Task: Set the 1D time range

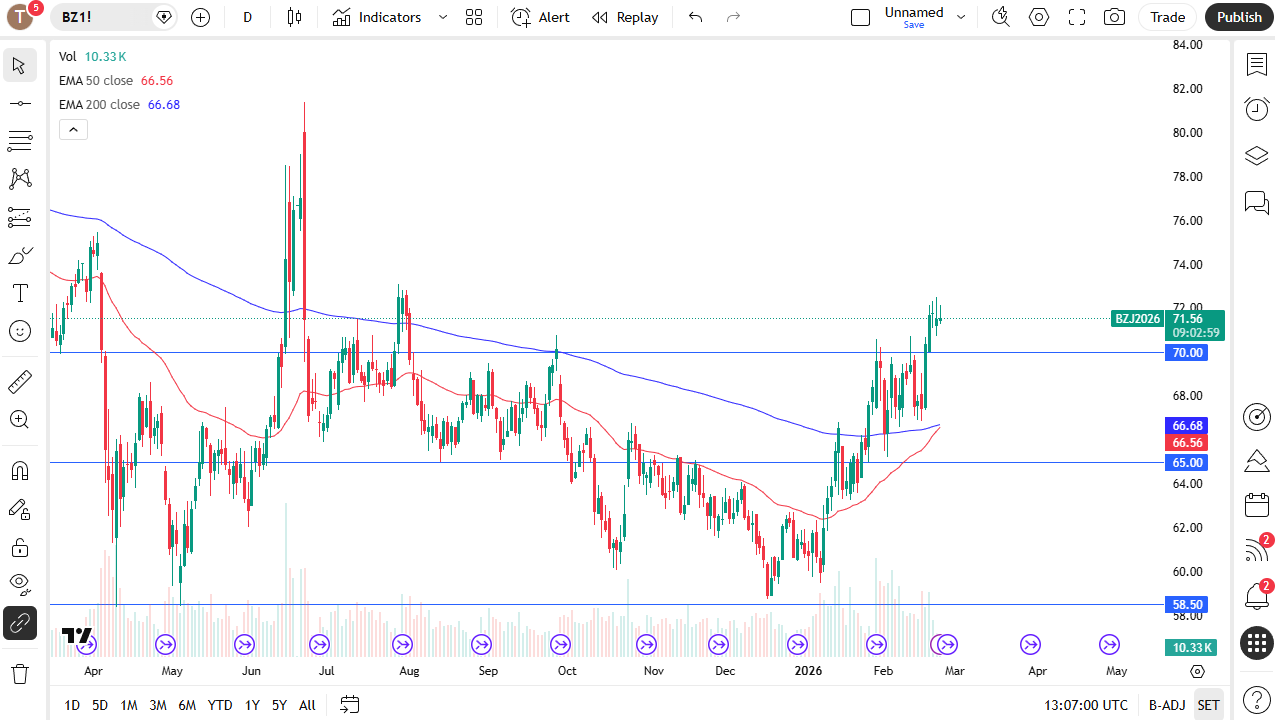Action: [x=72, y=705]
